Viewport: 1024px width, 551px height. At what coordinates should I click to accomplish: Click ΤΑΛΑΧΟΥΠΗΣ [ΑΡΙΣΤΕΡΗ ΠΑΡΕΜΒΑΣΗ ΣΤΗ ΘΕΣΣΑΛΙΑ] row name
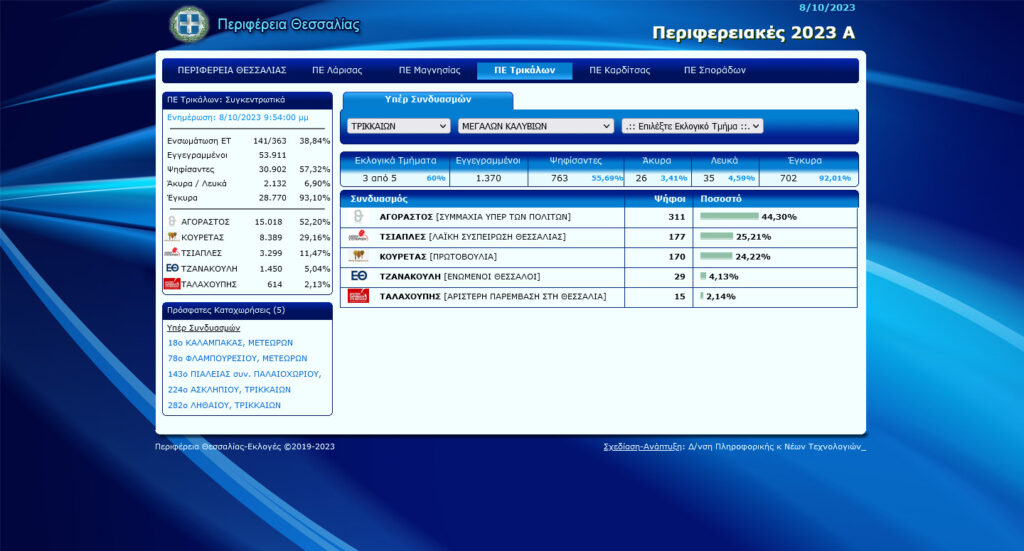point(492,296)
